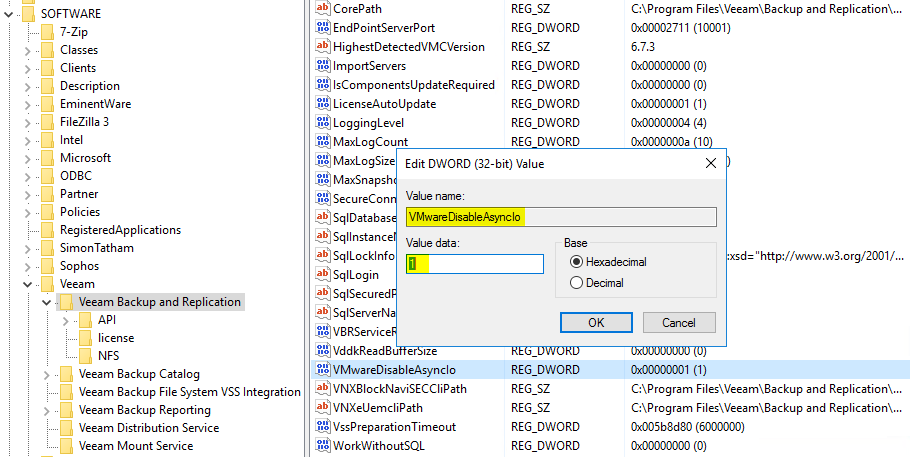
Task: Click the CorePath string value icon
Action: [322, 9]
